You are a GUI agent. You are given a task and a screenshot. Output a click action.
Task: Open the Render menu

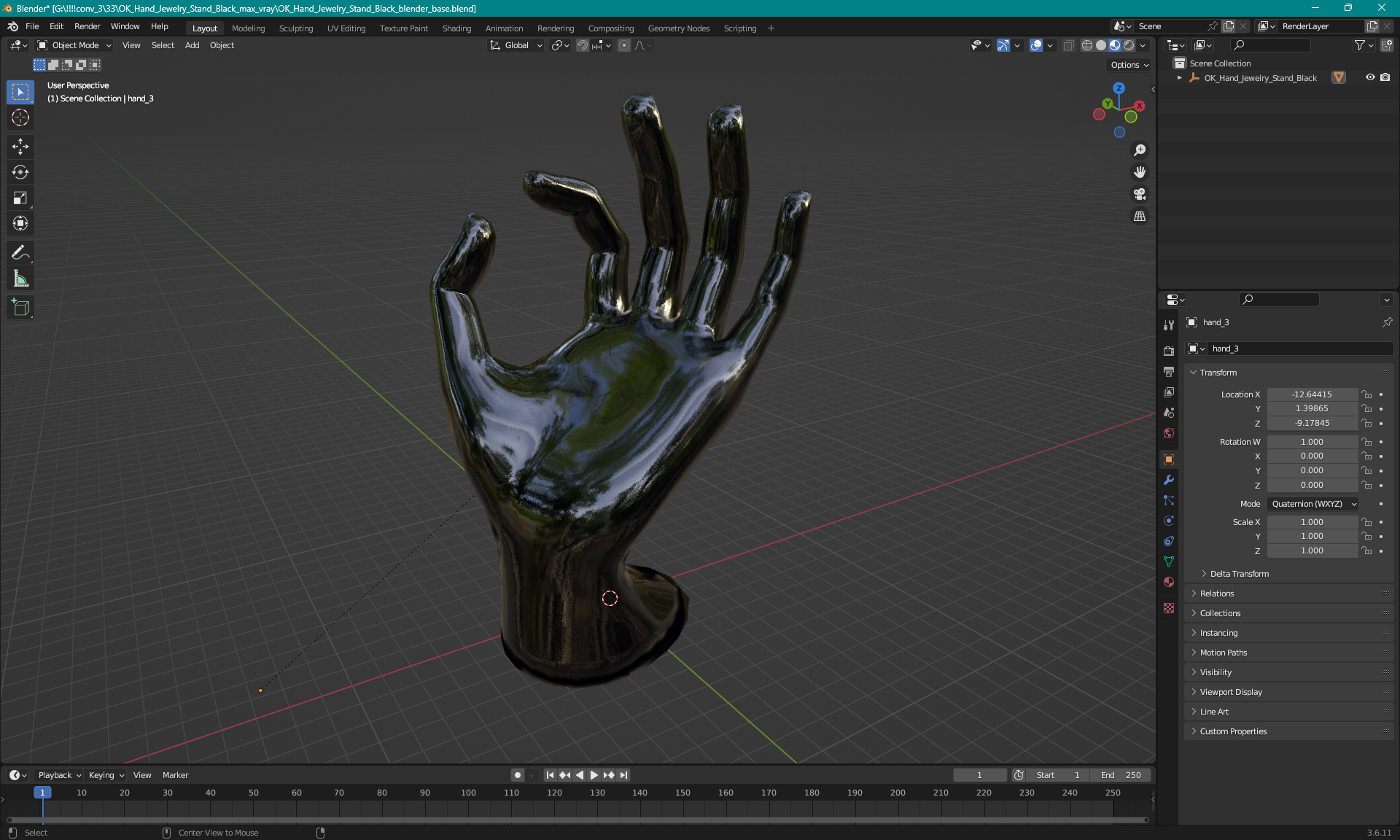click(87, 26)
